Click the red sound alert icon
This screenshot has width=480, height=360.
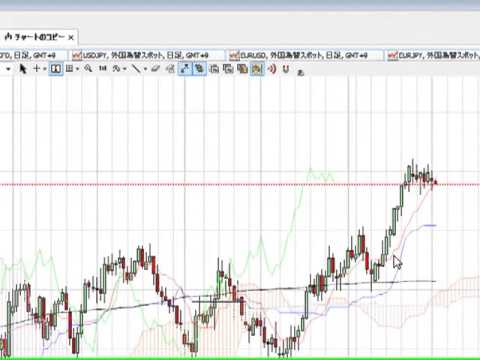272,69
